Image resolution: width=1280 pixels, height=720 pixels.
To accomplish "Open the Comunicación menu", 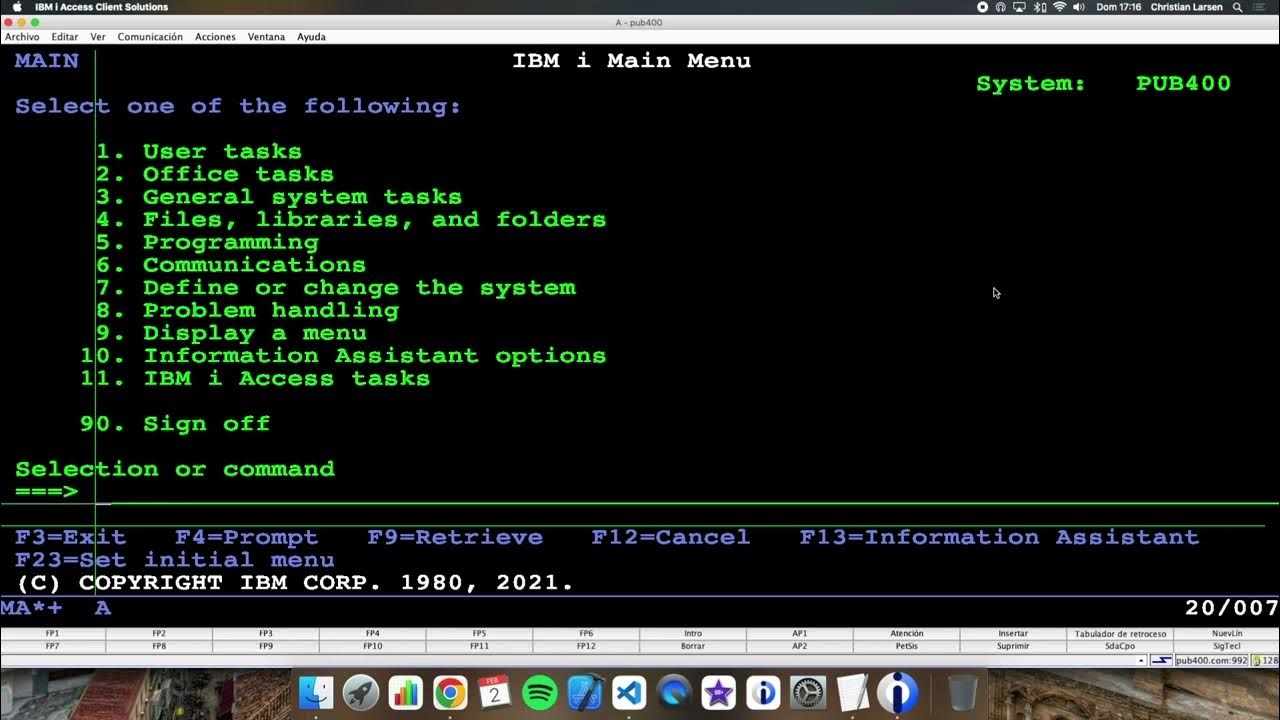I will [150, 37].
